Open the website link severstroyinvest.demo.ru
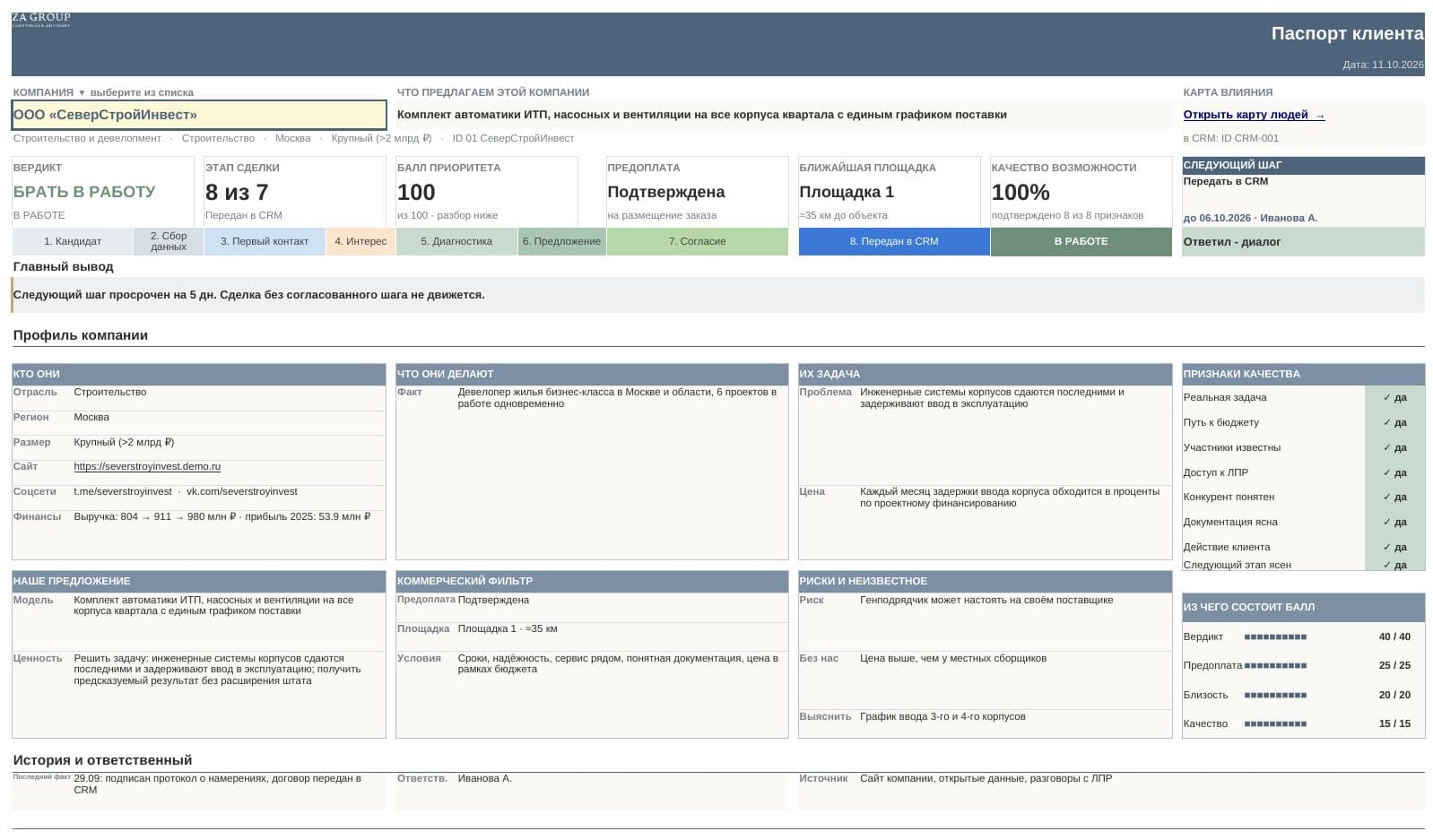 click(x=147, y=466)
